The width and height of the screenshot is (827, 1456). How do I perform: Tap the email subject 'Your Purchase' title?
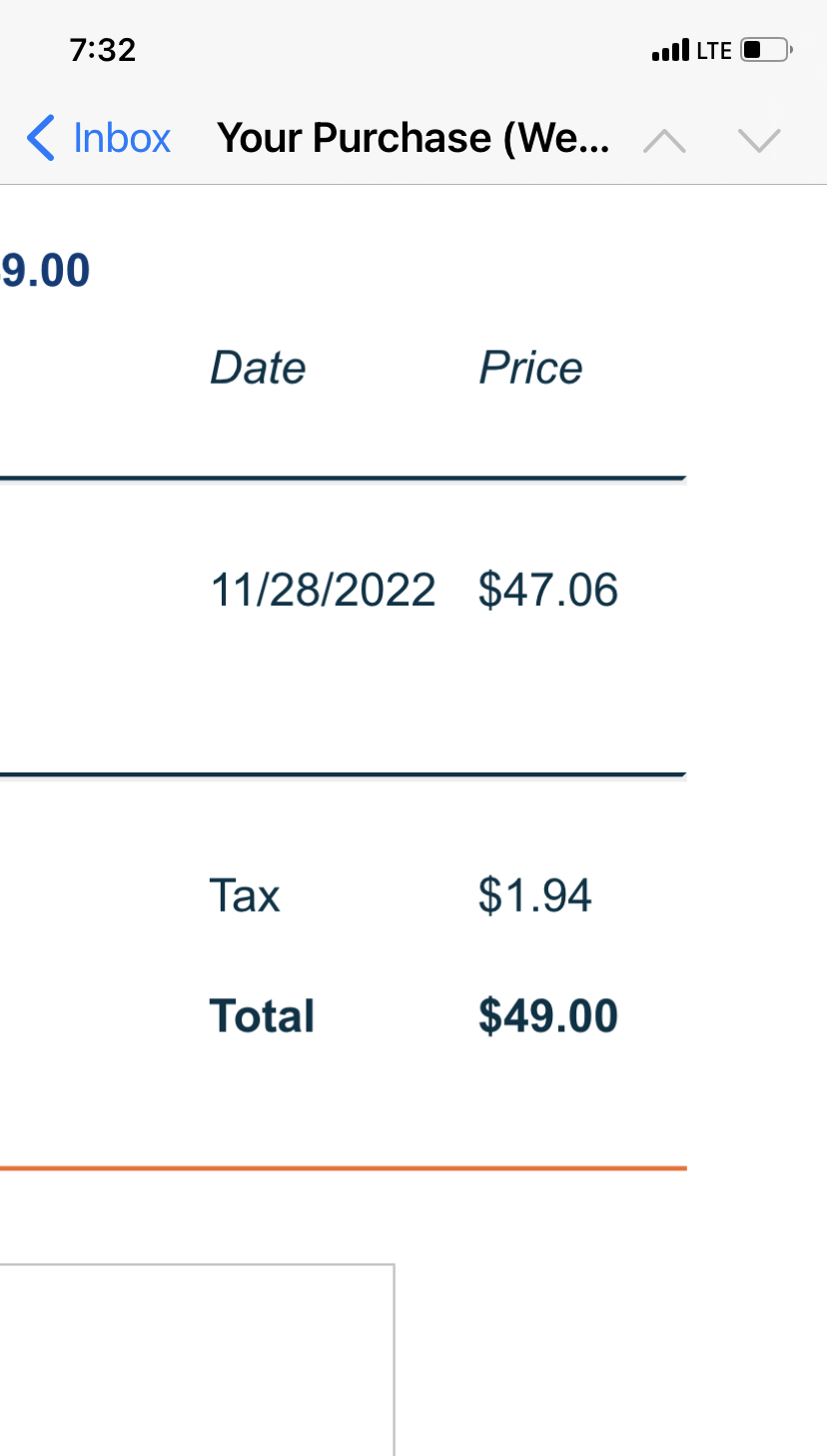point(413,138)
